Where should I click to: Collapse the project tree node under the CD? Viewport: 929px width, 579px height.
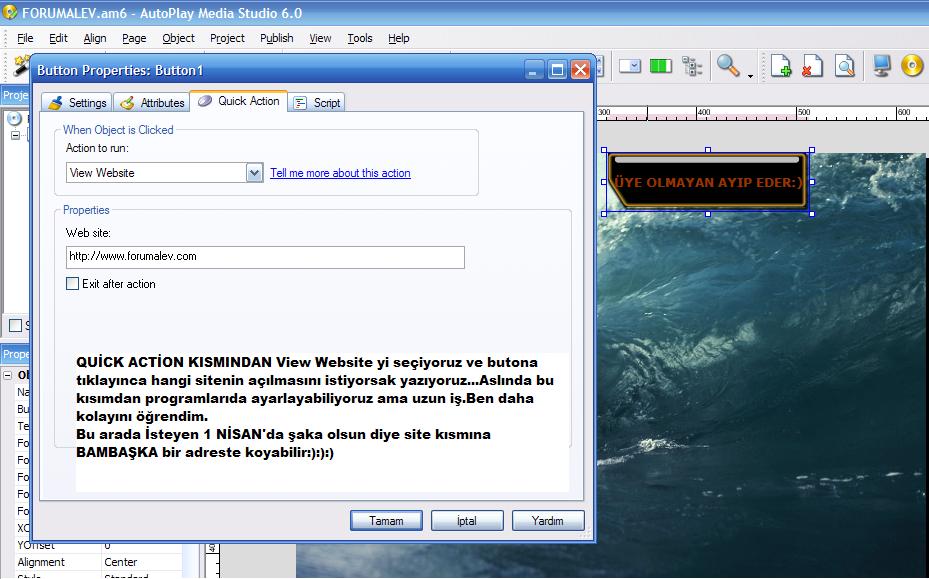15,135
